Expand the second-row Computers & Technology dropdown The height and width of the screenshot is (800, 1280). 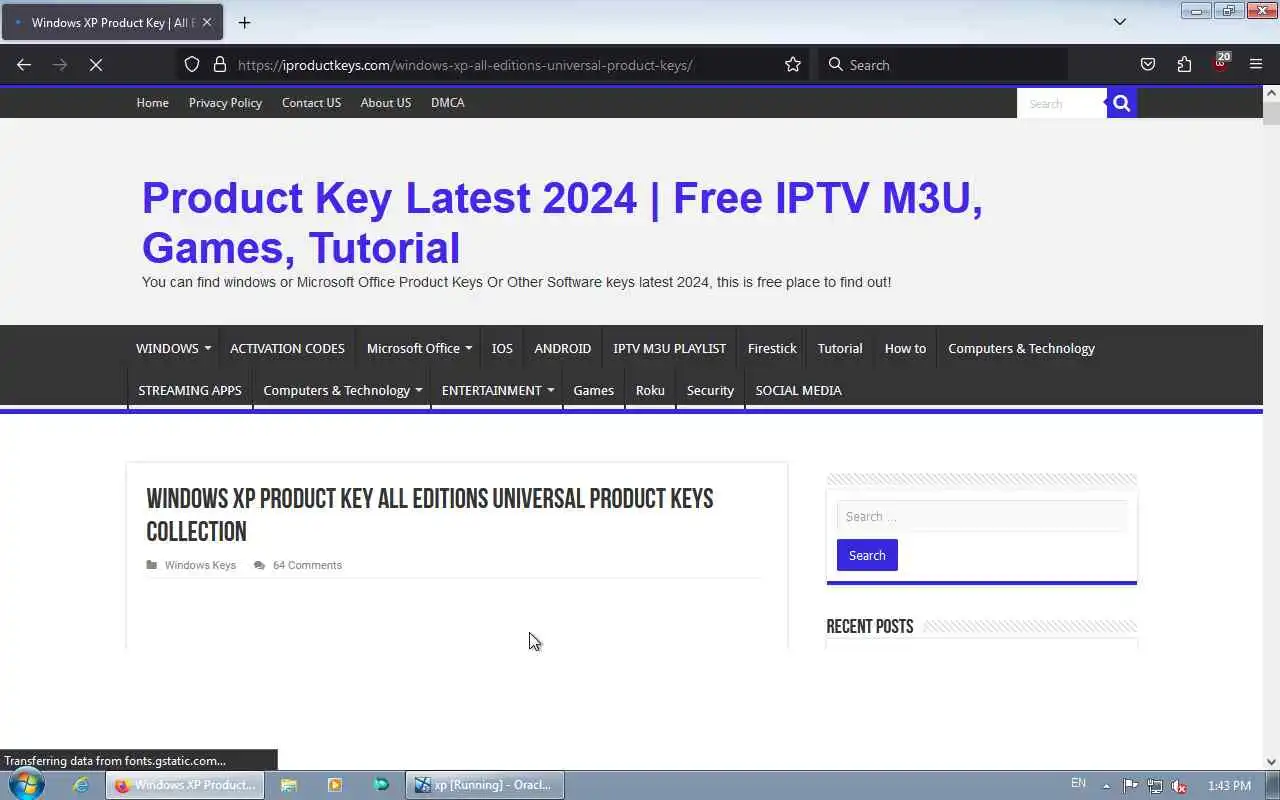point(342,390)
